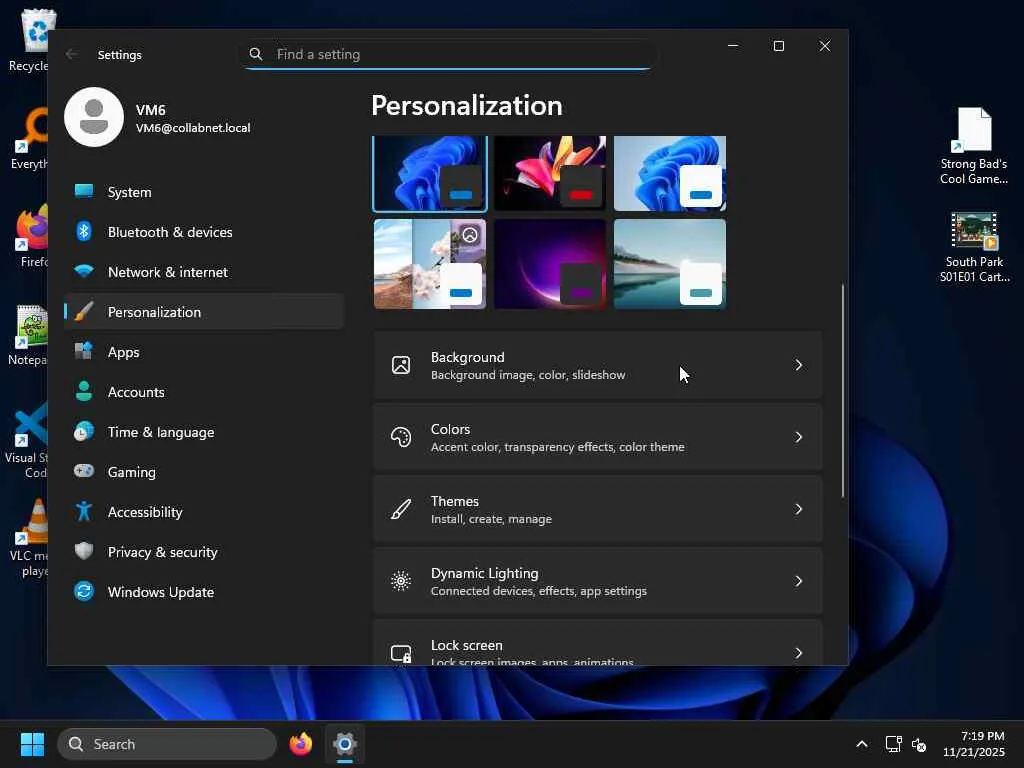Open Colors accent color row
Image resolution: width=1024 pixels, height=768 pixels.
point(598,437)
